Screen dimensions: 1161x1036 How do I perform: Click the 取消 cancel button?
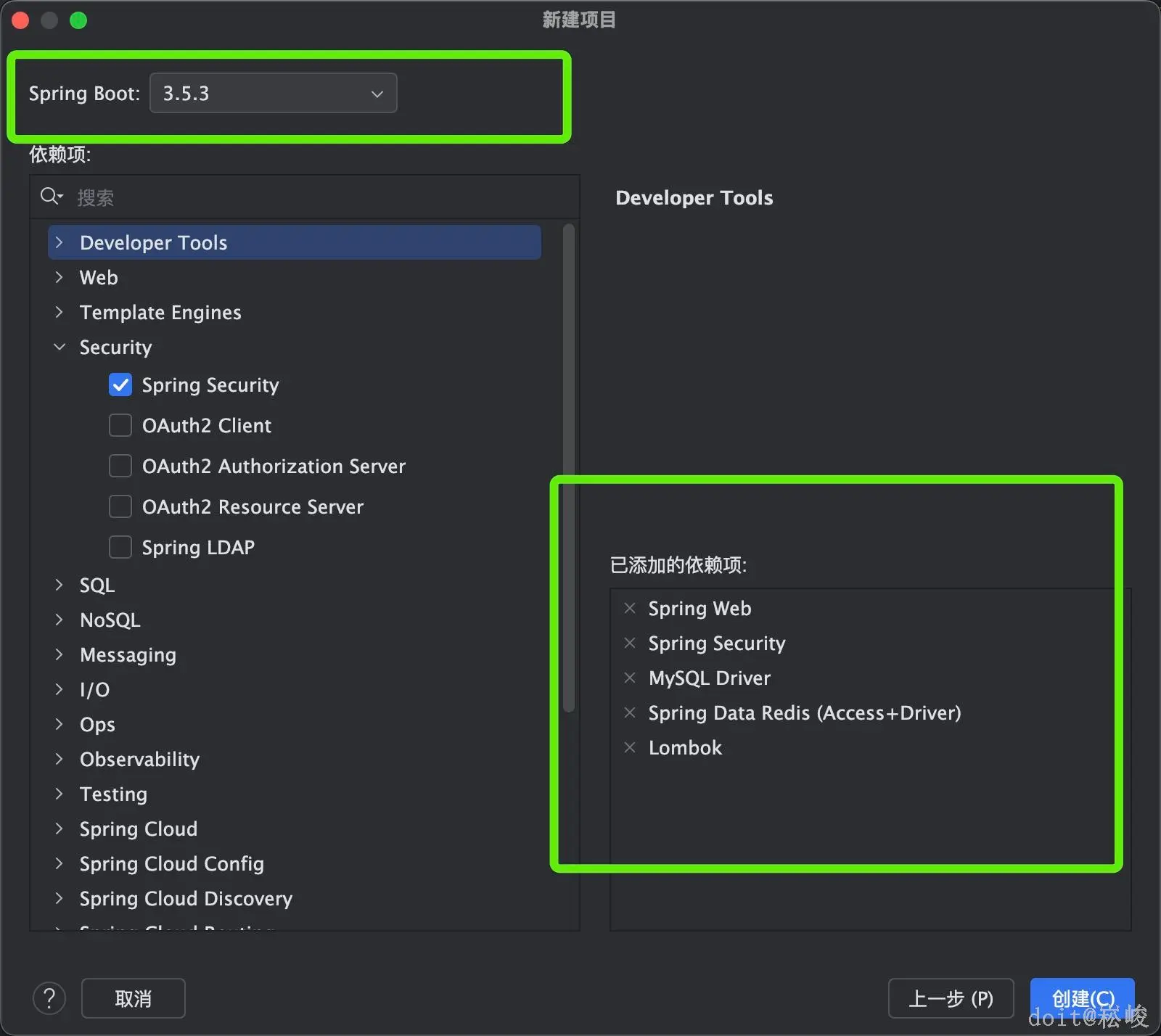tap(134, 998)
